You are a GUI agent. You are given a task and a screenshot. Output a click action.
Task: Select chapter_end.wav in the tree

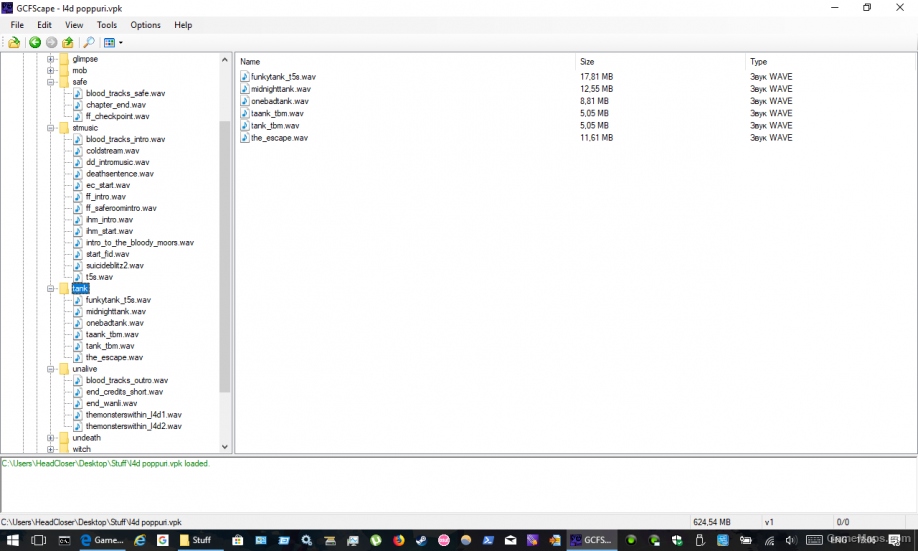[116, 105]
